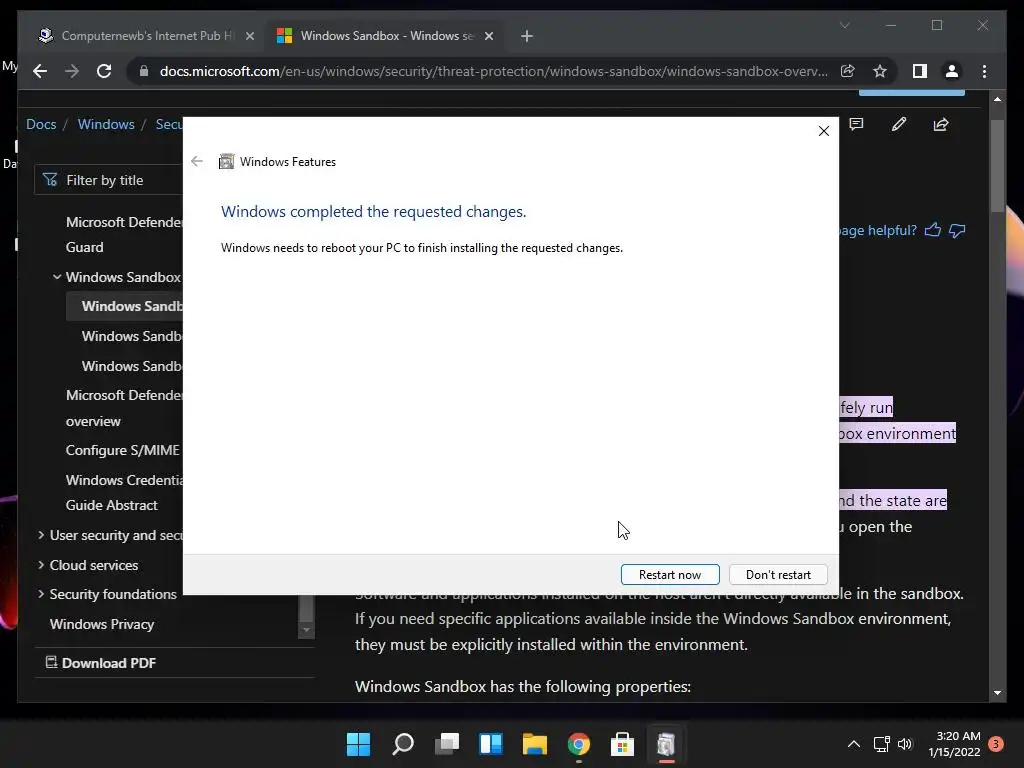Close the Windows Features dialog
Screen dimensions: 1024x768
tap(824, 131)
